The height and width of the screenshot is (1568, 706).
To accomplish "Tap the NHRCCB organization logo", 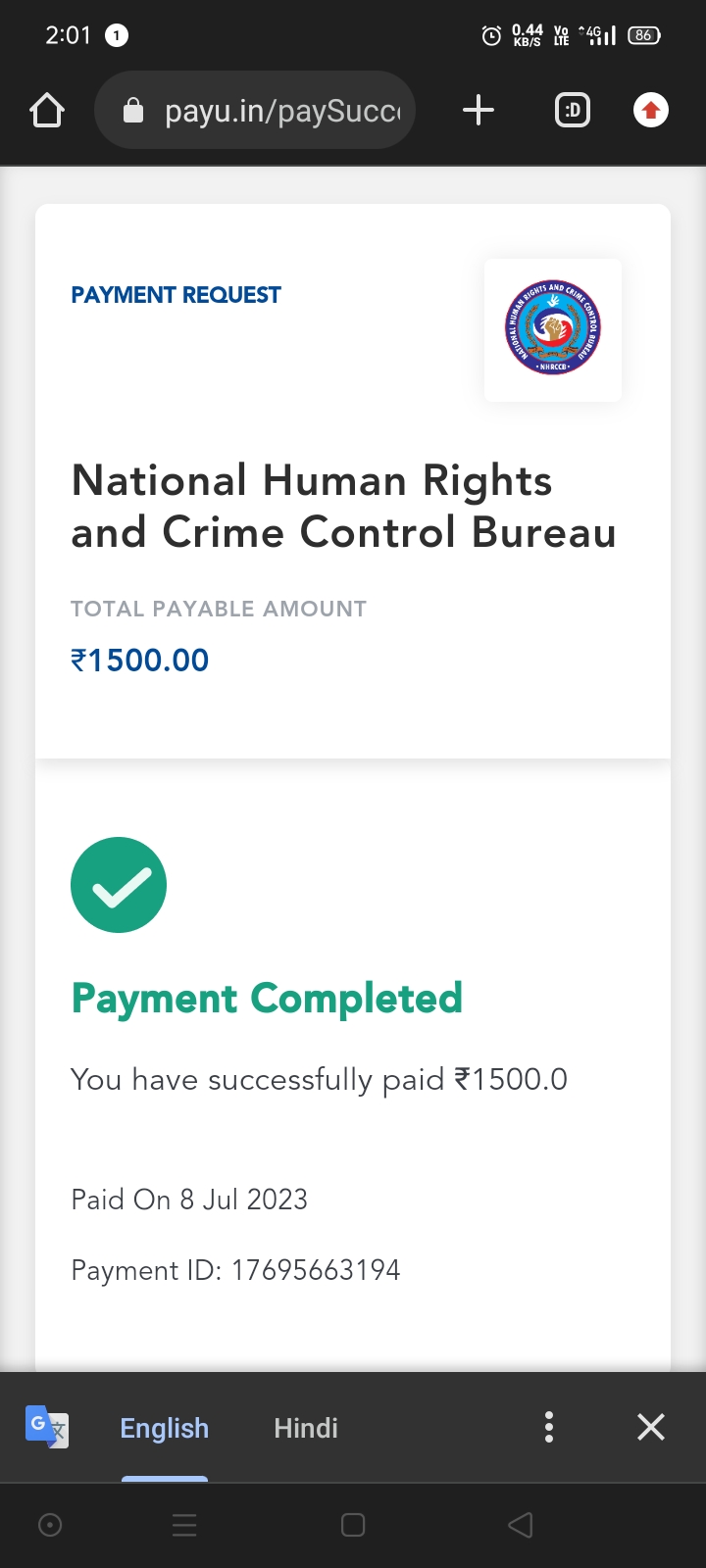I will (x=553, y=329).
